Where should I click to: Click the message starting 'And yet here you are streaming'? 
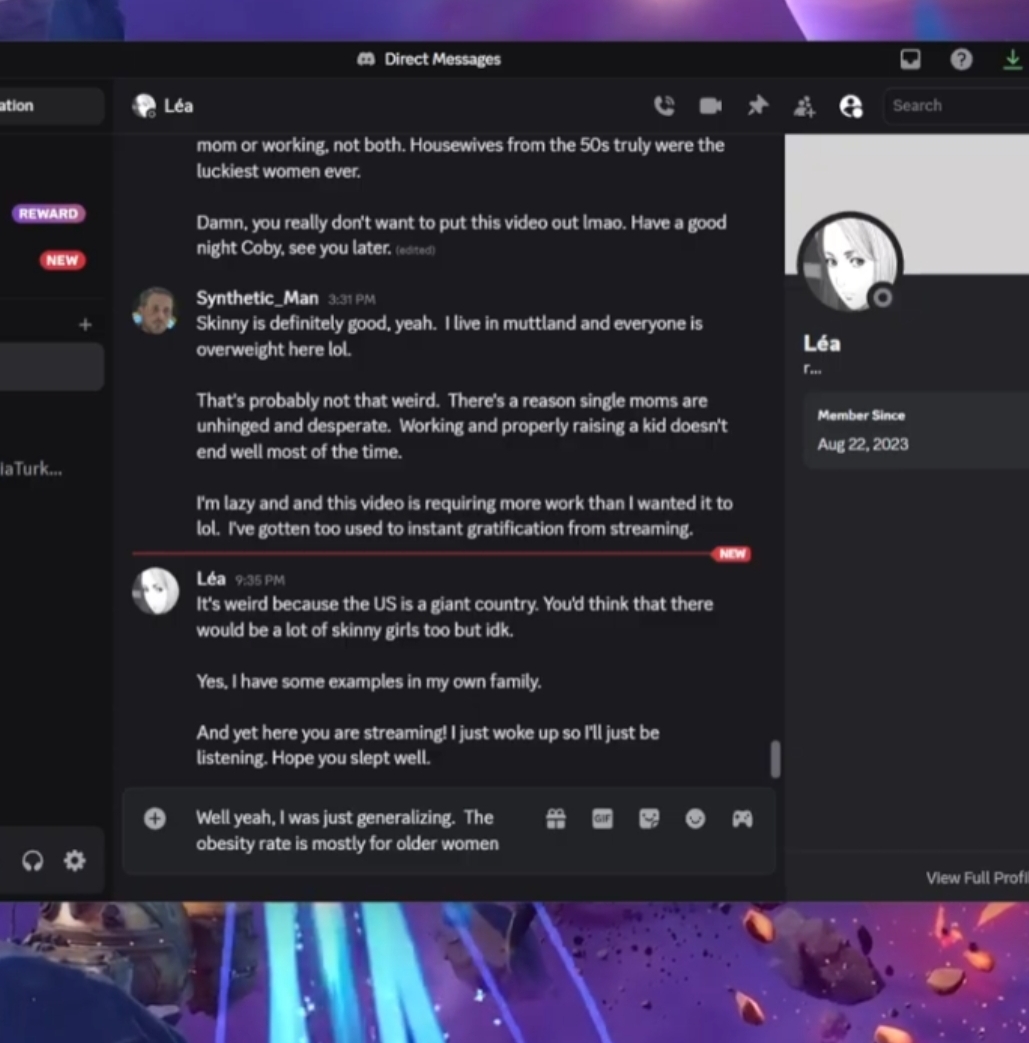(428, 746)
